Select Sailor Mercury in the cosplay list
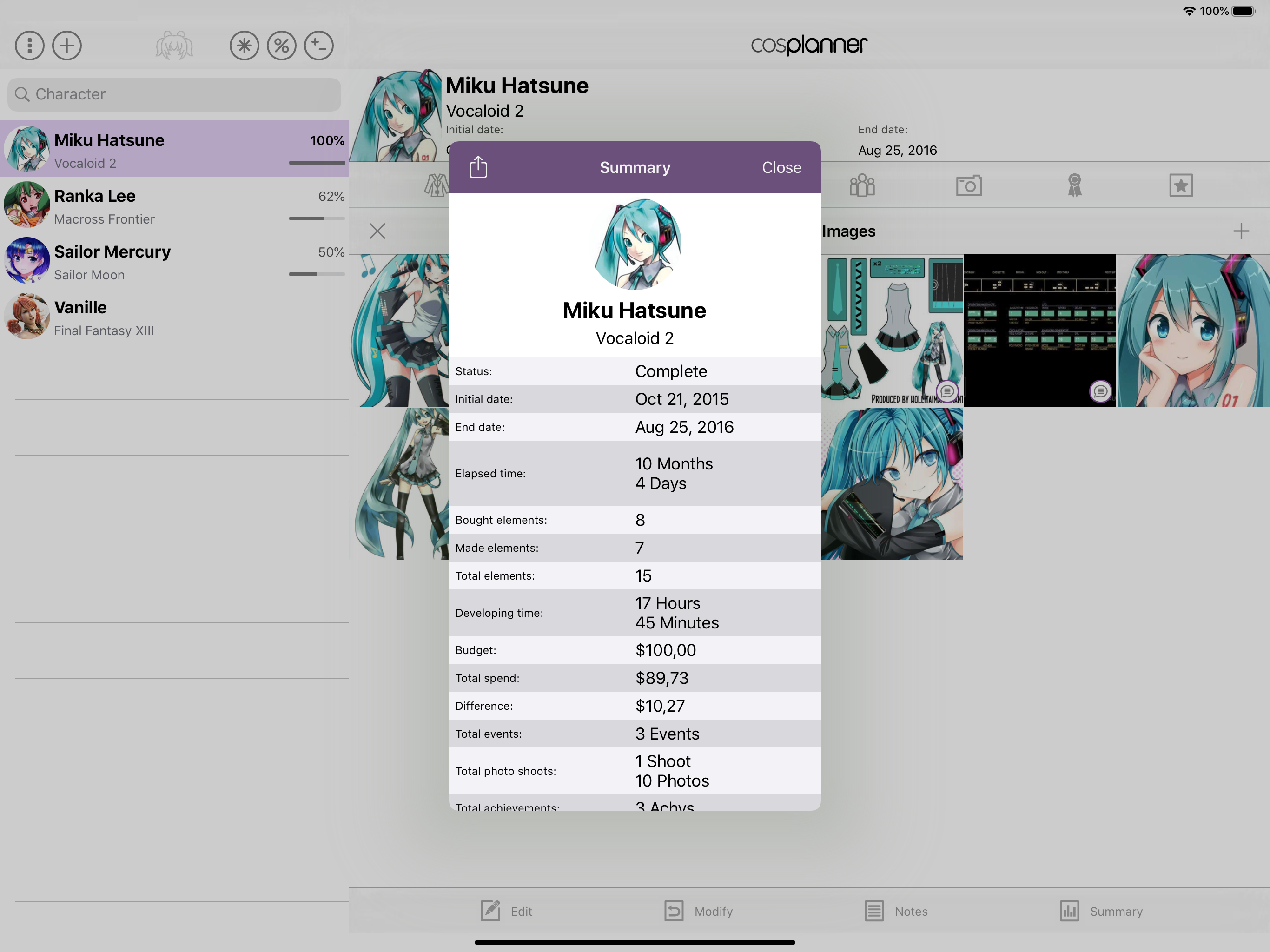 pos(174,260)
